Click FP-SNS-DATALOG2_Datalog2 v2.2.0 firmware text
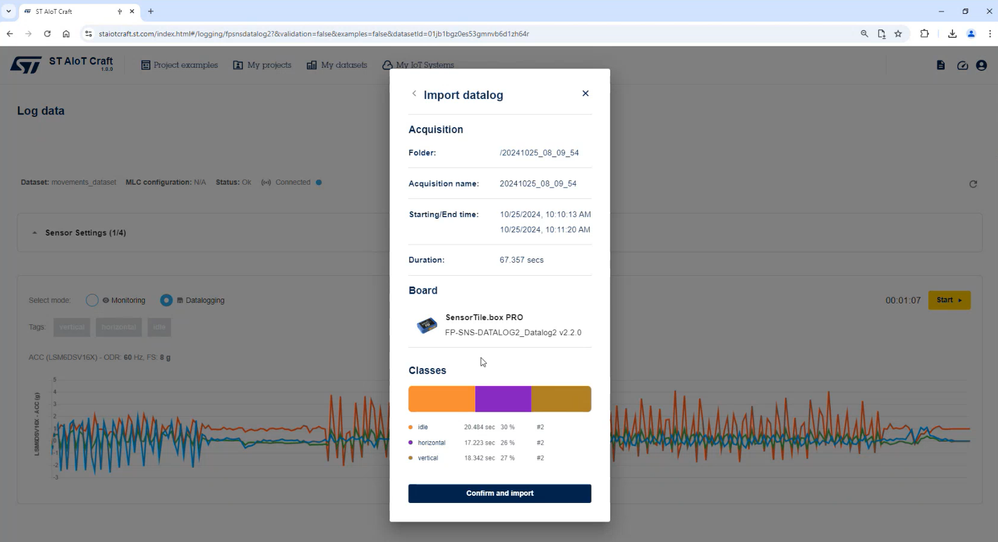998x542 pixels. (x=513, y=332)
